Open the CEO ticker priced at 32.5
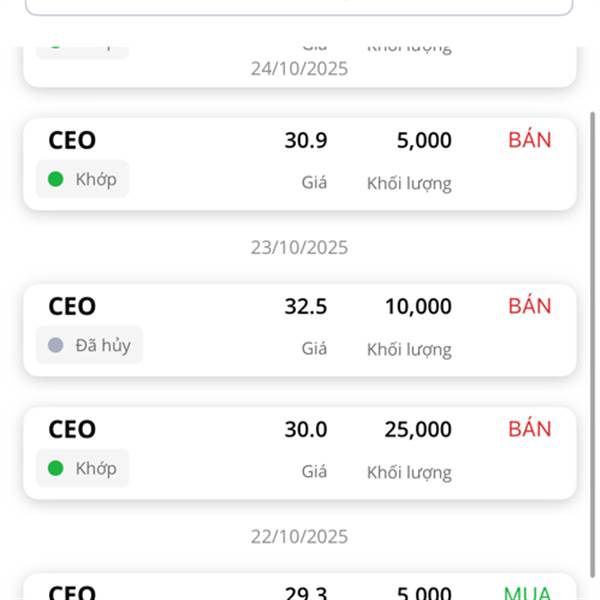Screen dimensions: 600x600 click(x=72, y=307)
